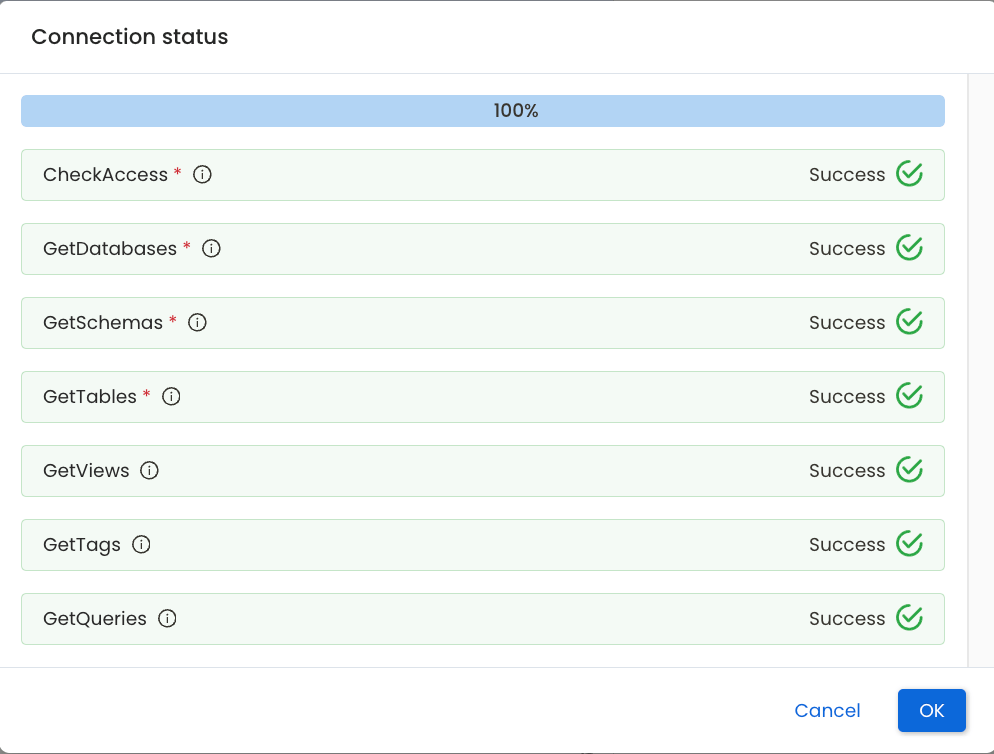Select the GetViews success checkmark
The image size is (994, 754).
click(x=909, y=469)
